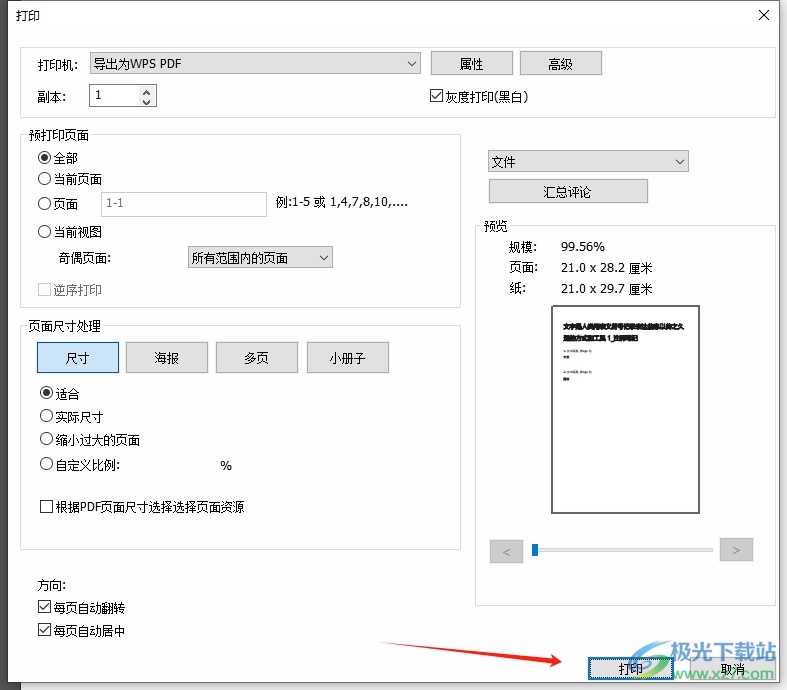Toggle the 每页自动居中 checkbox
This screenshot has height=690, width=787.
(44, 629)
